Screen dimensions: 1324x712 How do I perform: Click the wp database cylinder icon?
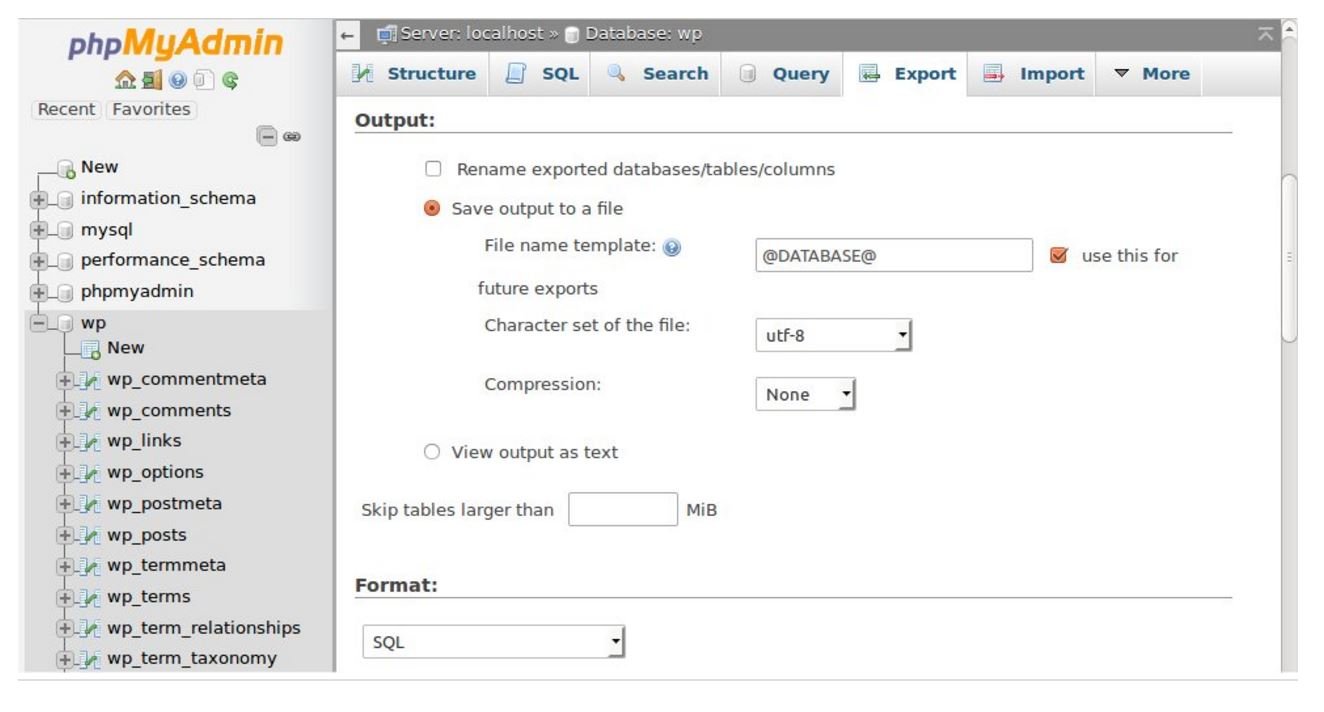66,324
